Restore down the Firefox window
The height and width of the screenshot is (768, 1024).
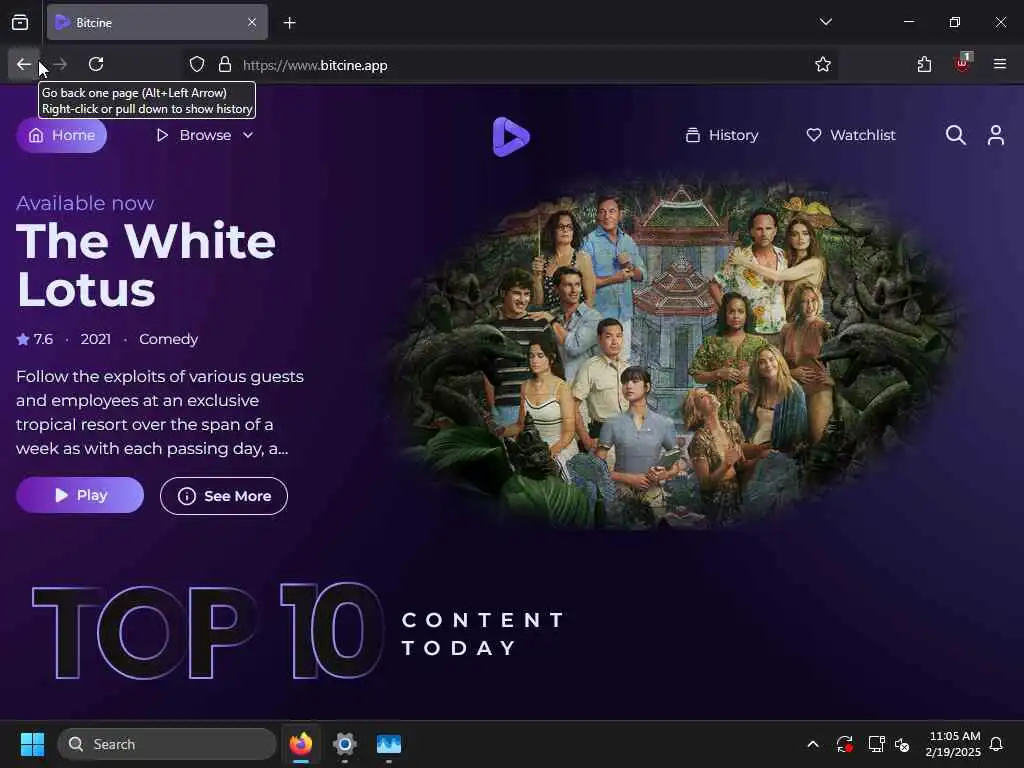[954, 22]
